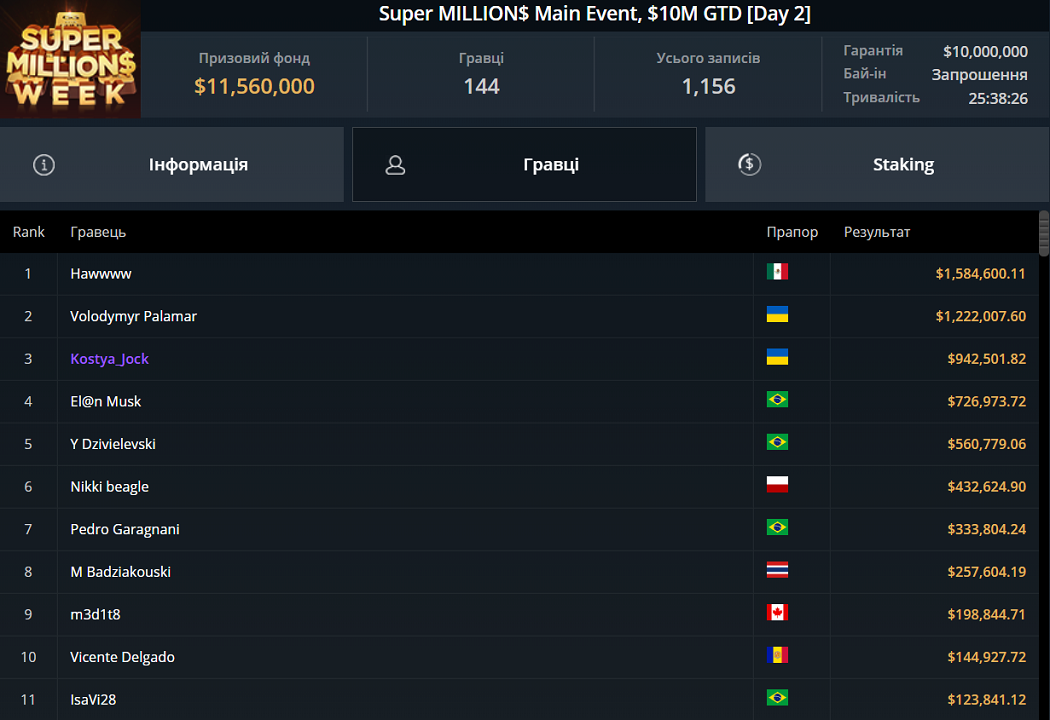Click the Canada flag next to m3d1t8

pos(779,614)
